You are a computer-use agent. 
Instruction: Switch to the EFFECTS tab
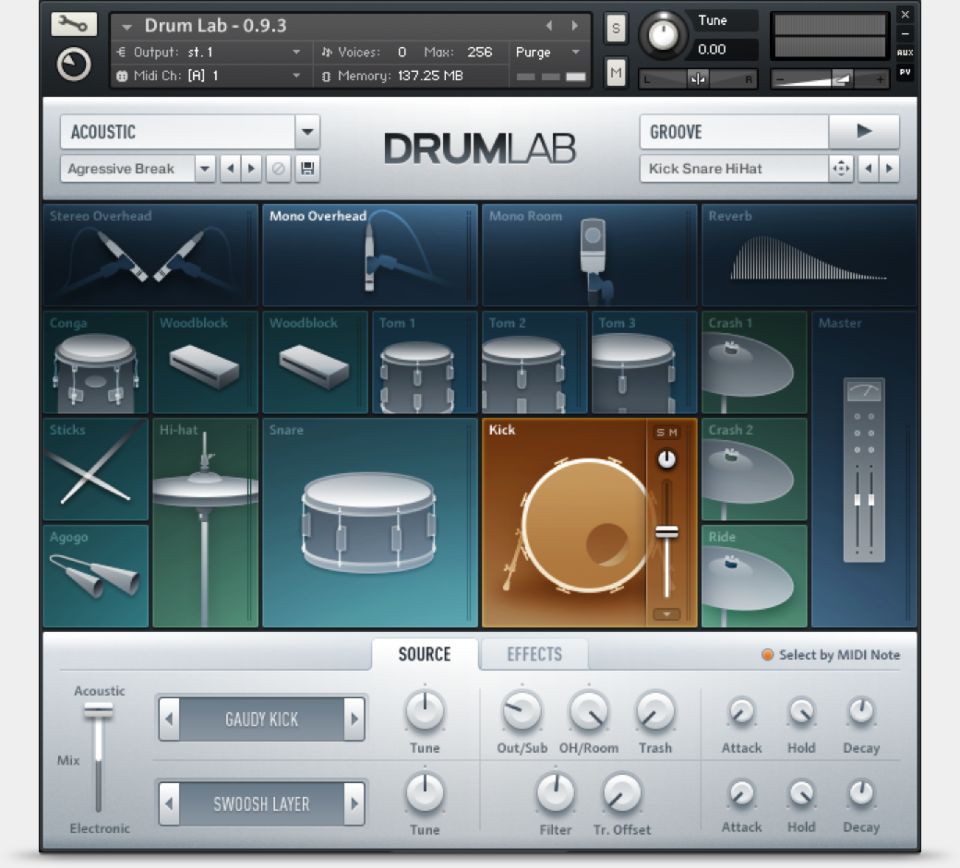(534, 655)
